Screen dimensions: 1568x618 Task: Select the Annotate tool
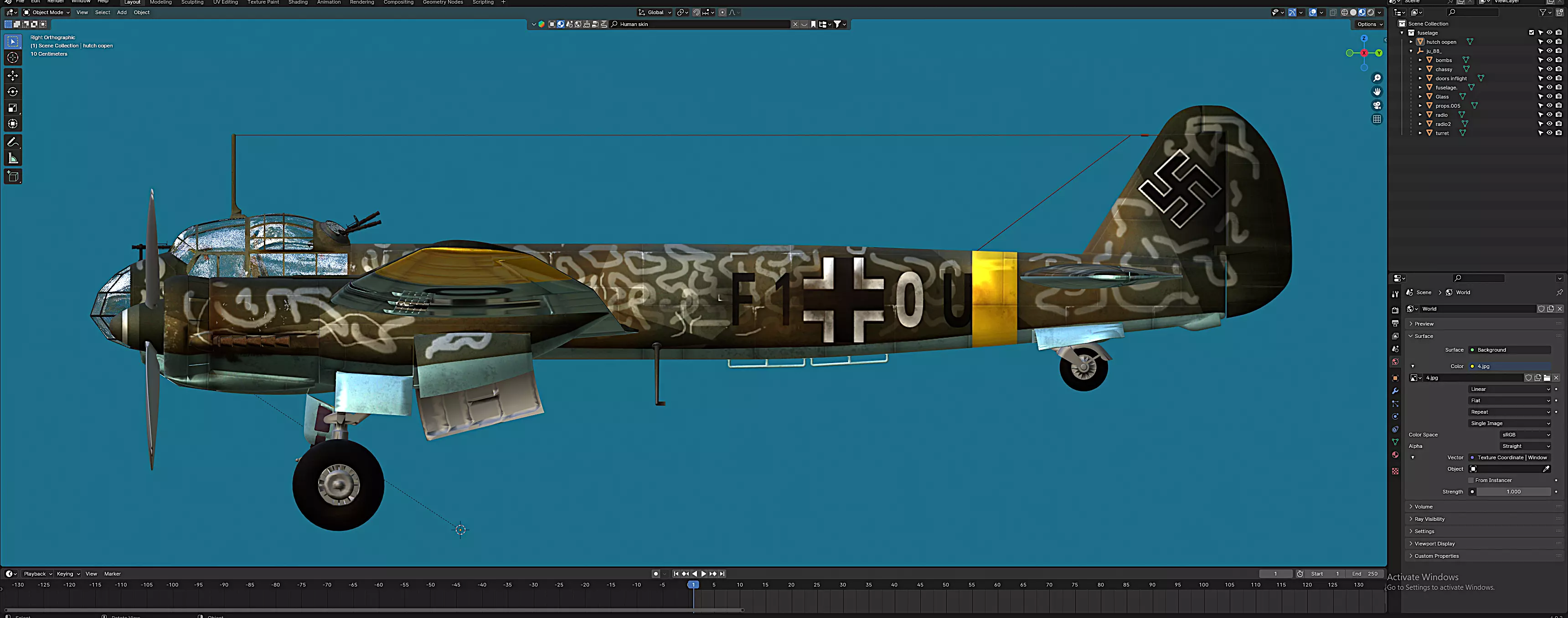[13, 142]
